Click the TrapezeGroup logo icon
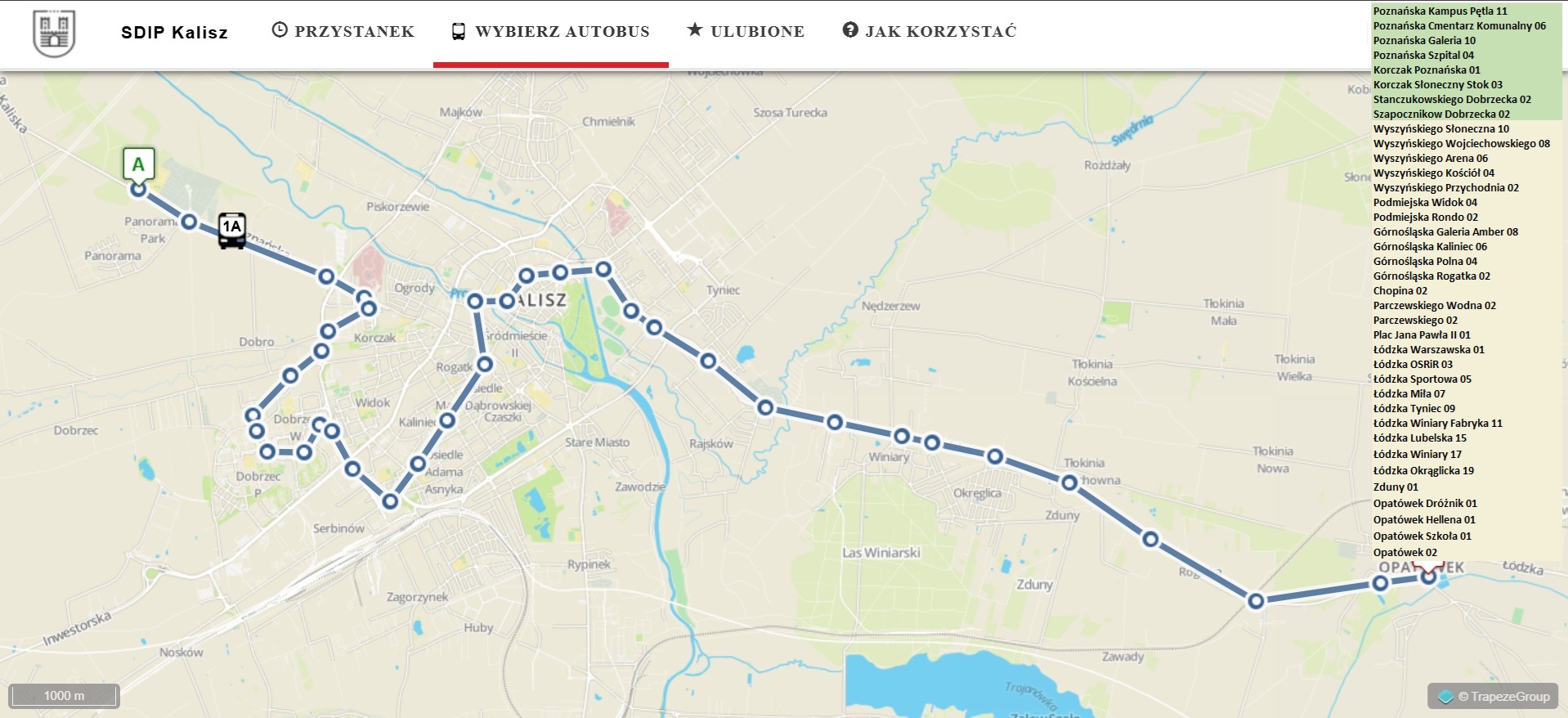 click(1445, 697)
